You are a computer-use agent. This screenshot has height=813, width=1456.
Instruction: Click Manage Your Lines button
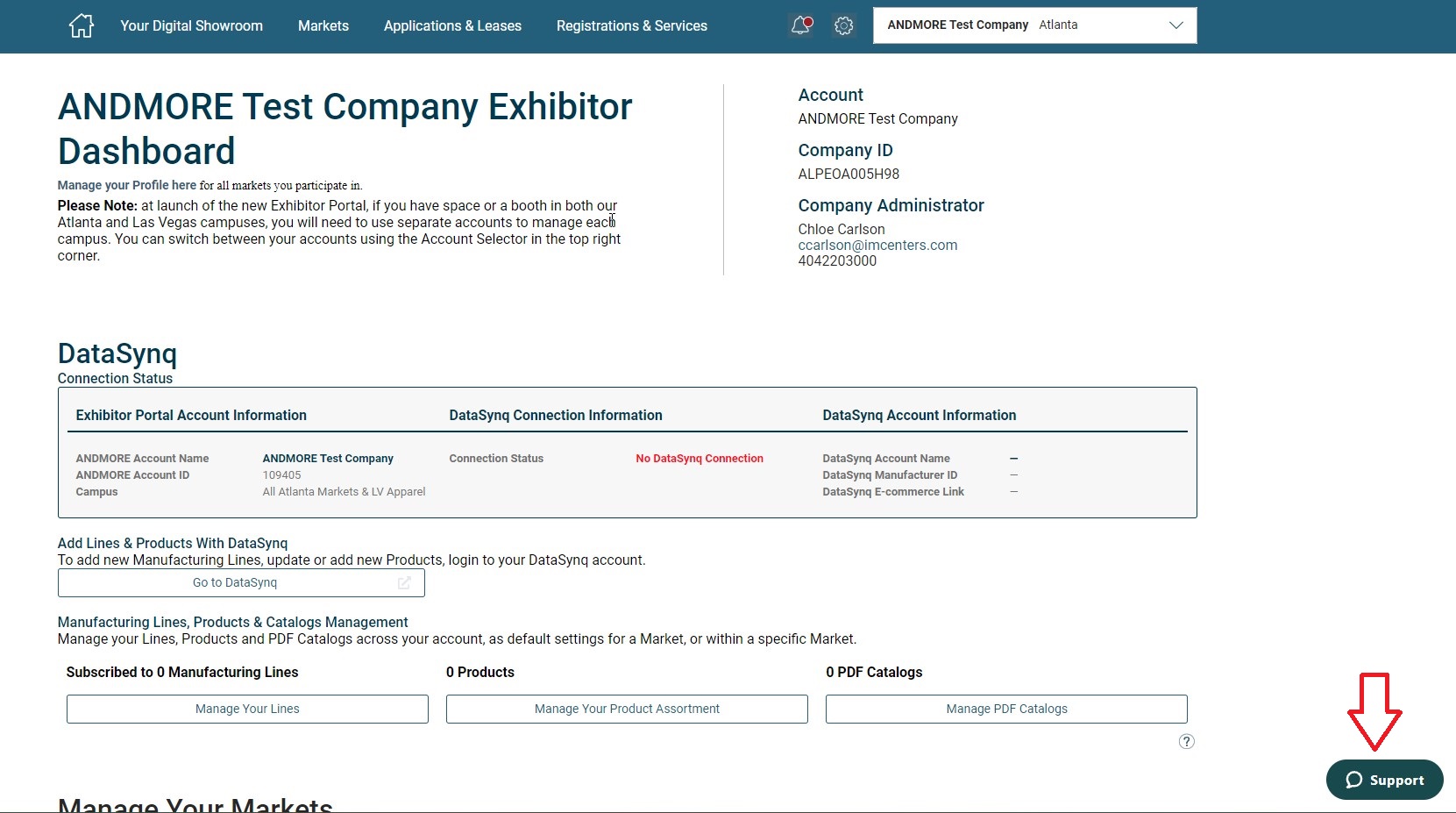[247, 709]
